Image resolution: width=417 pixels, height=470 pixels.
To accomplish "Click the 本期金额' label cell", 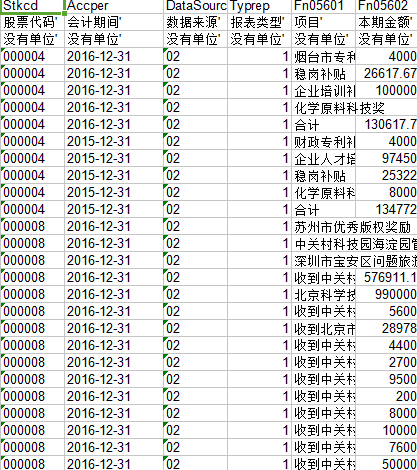I will 386,22.
